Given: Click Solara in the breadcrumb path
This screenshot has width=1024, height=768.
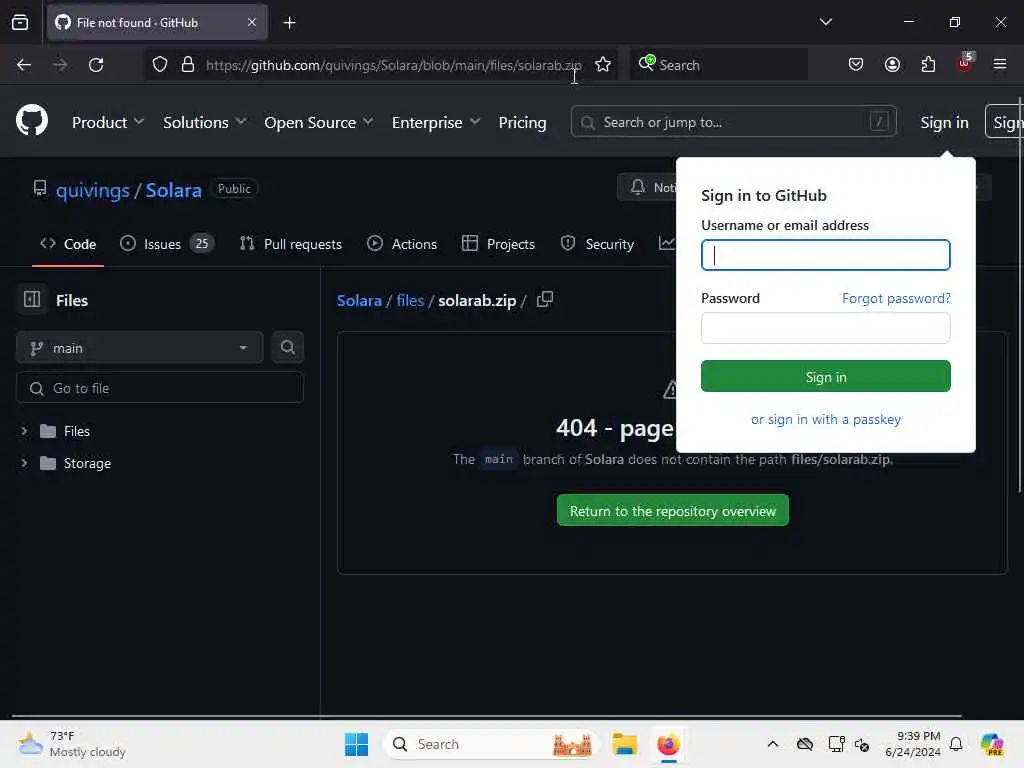Looking at the screenshot, I should coord(359,300).
